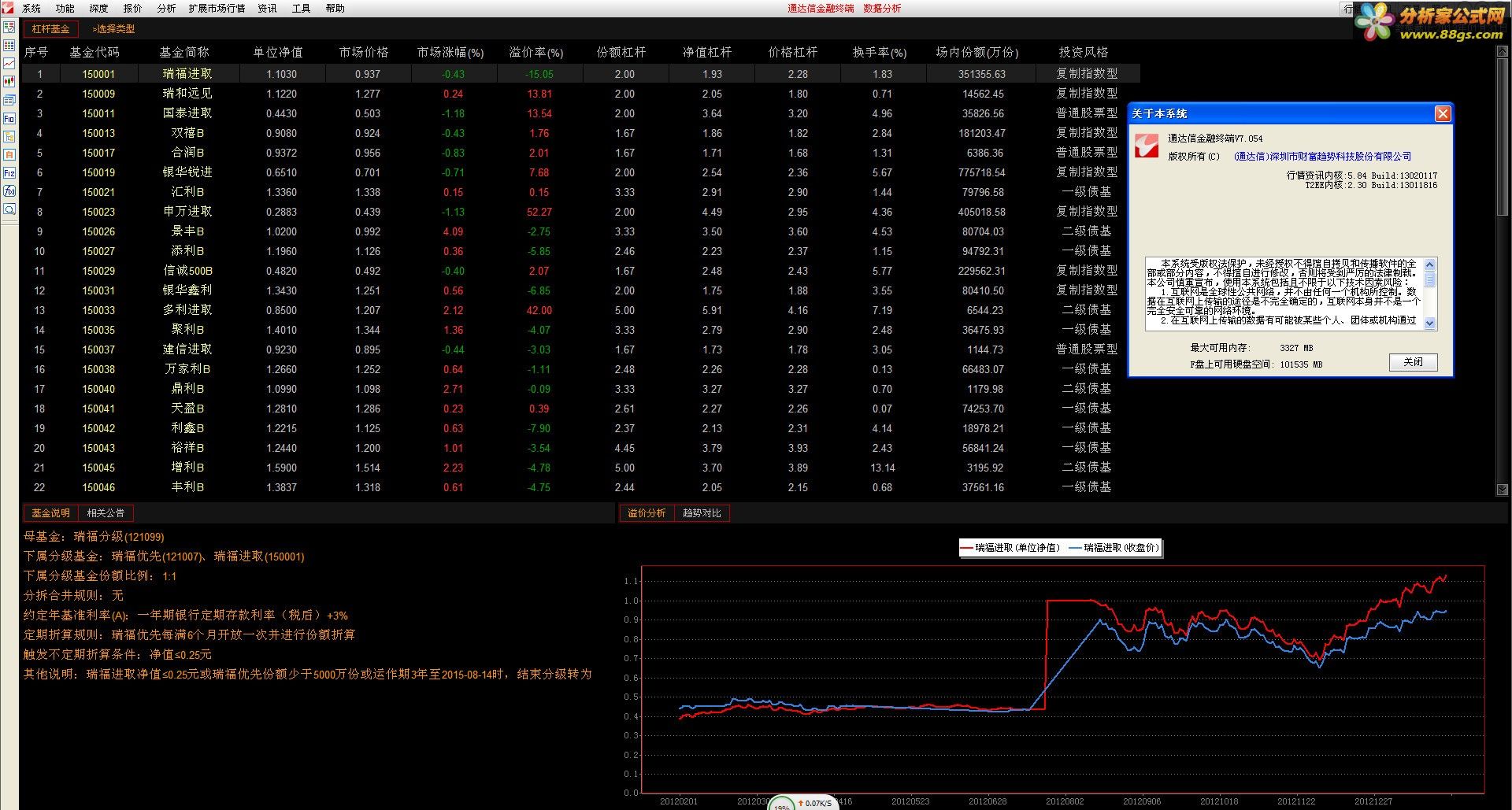1512x810 pixels.
Task: Click the 瑞福进取(单位净值) chart legend entry
Action: [1011, 548]
